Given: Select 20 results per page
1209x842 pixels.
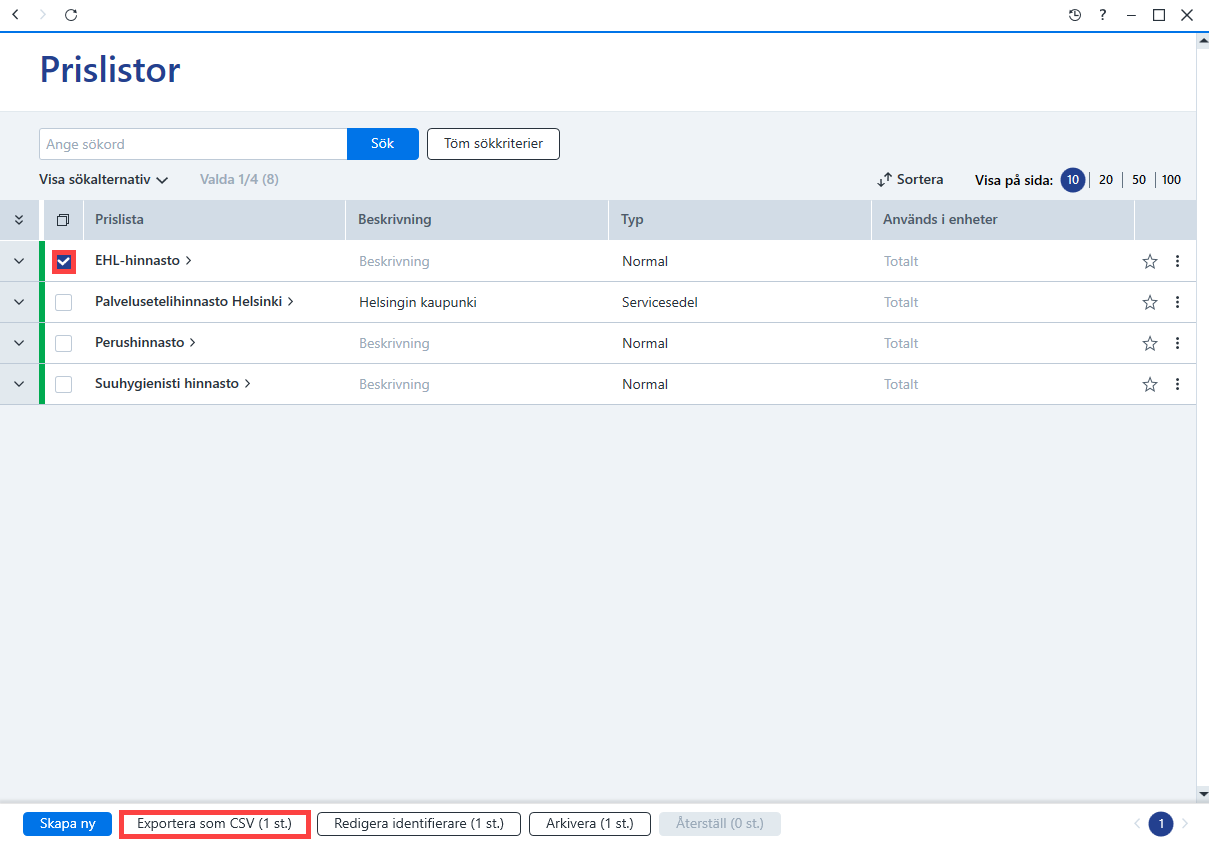Looking at the screenshot, I should coord(1106,180).
